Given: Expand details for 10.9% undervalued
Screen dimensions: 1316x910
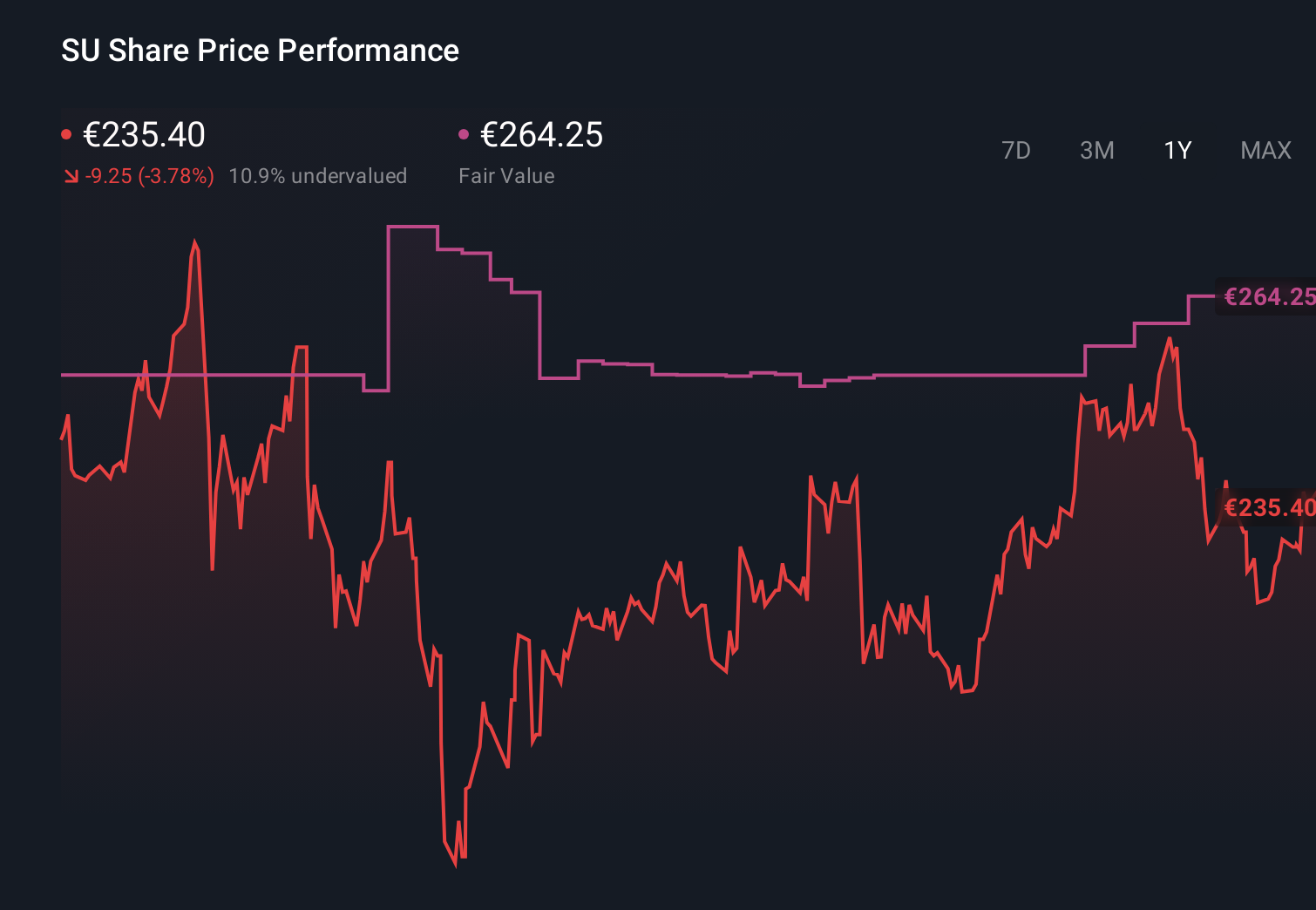Looking at the screenshot, I should (318, 176).
